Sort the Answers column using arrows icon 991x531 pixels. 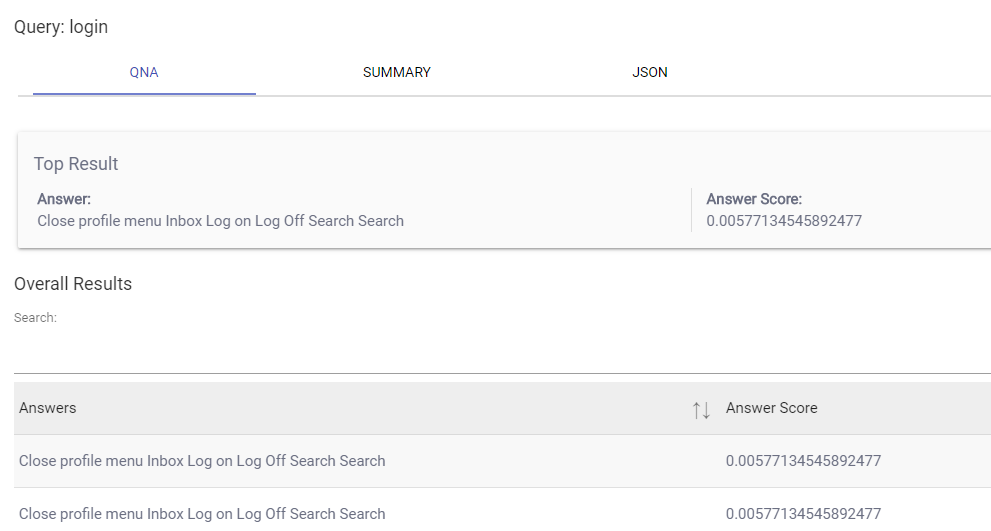click(701, 409)
